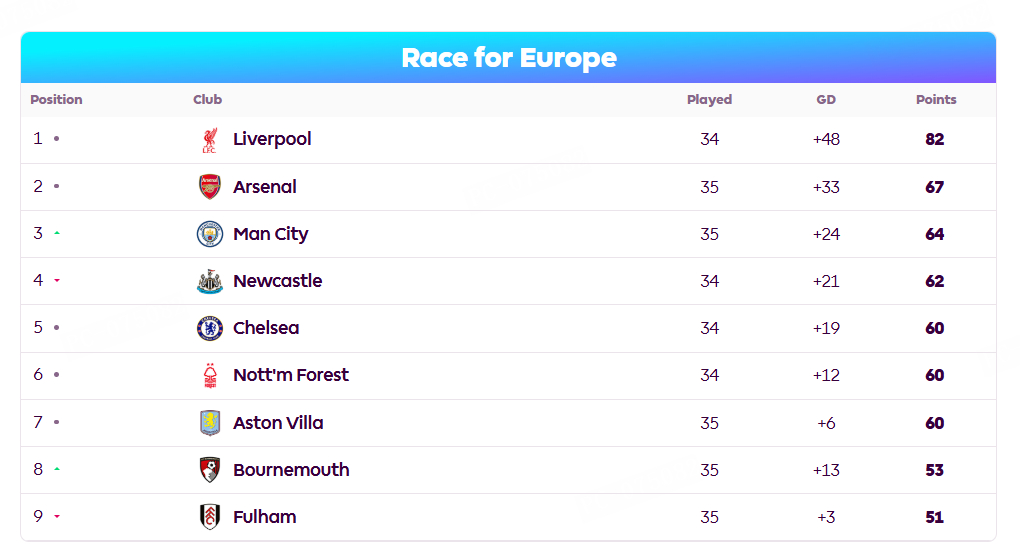
Task: Click Bournemouth's green position-rise arrow
Action: (57, 469)
